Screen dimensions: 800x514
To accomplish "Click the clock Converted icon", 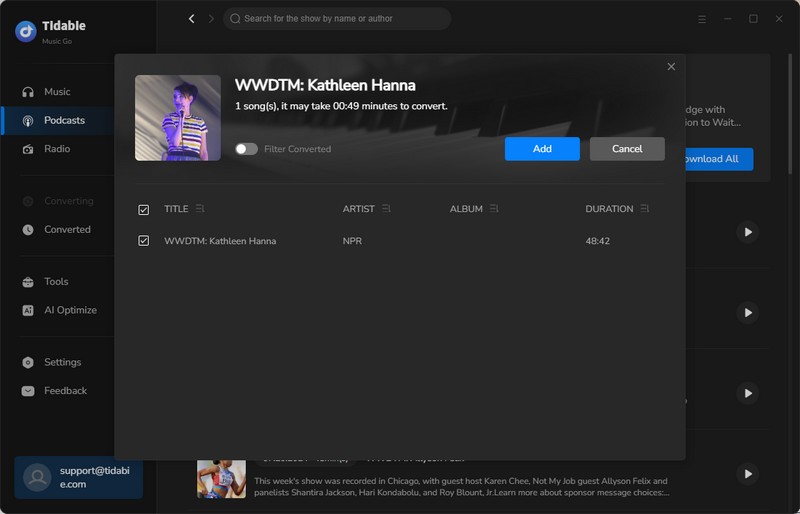I will tap(28, 230).
